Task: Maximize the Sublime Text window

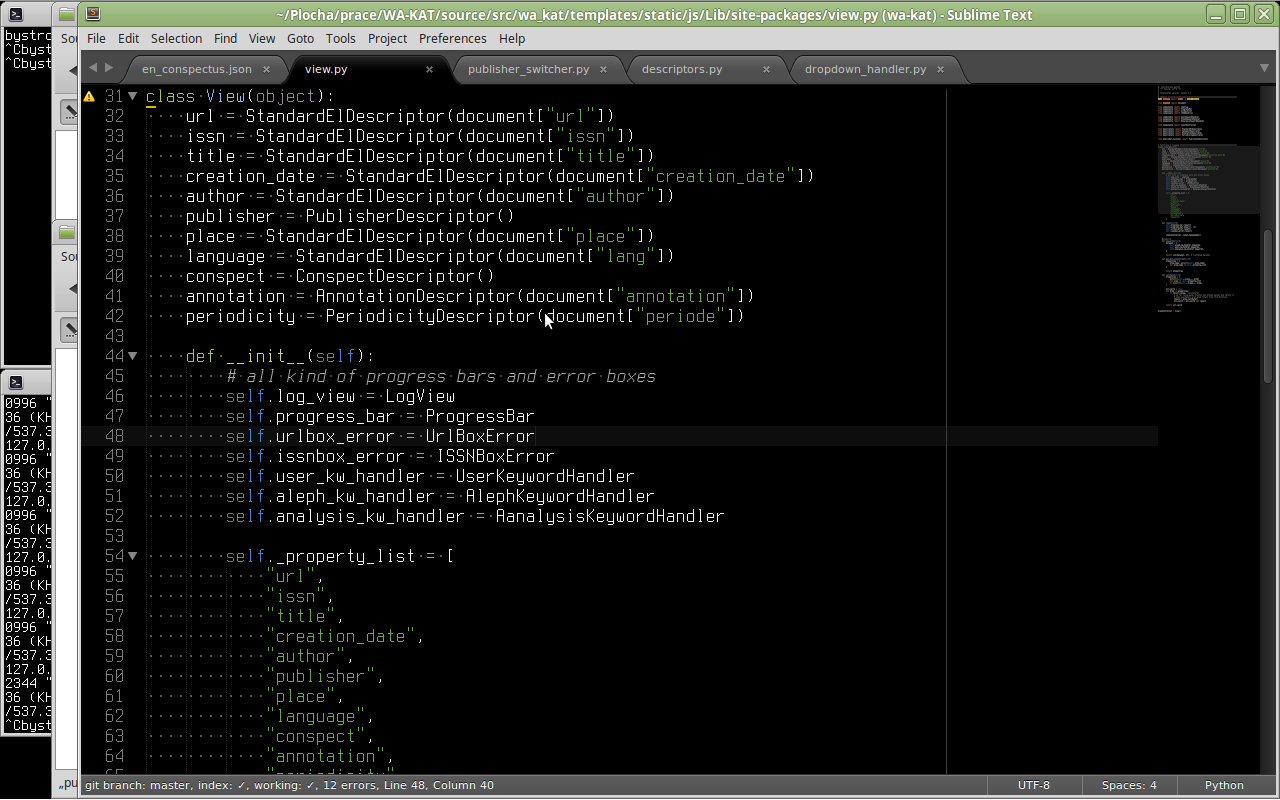Action: coord(1240,14)
